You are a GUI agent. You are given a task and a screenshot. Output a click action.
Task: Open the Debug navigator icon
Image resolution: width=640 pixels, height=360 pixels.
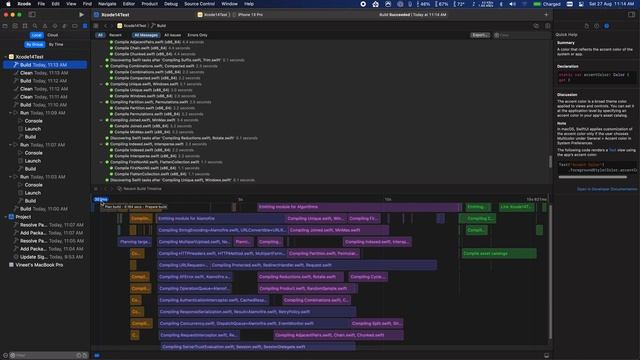coord(65,26)
